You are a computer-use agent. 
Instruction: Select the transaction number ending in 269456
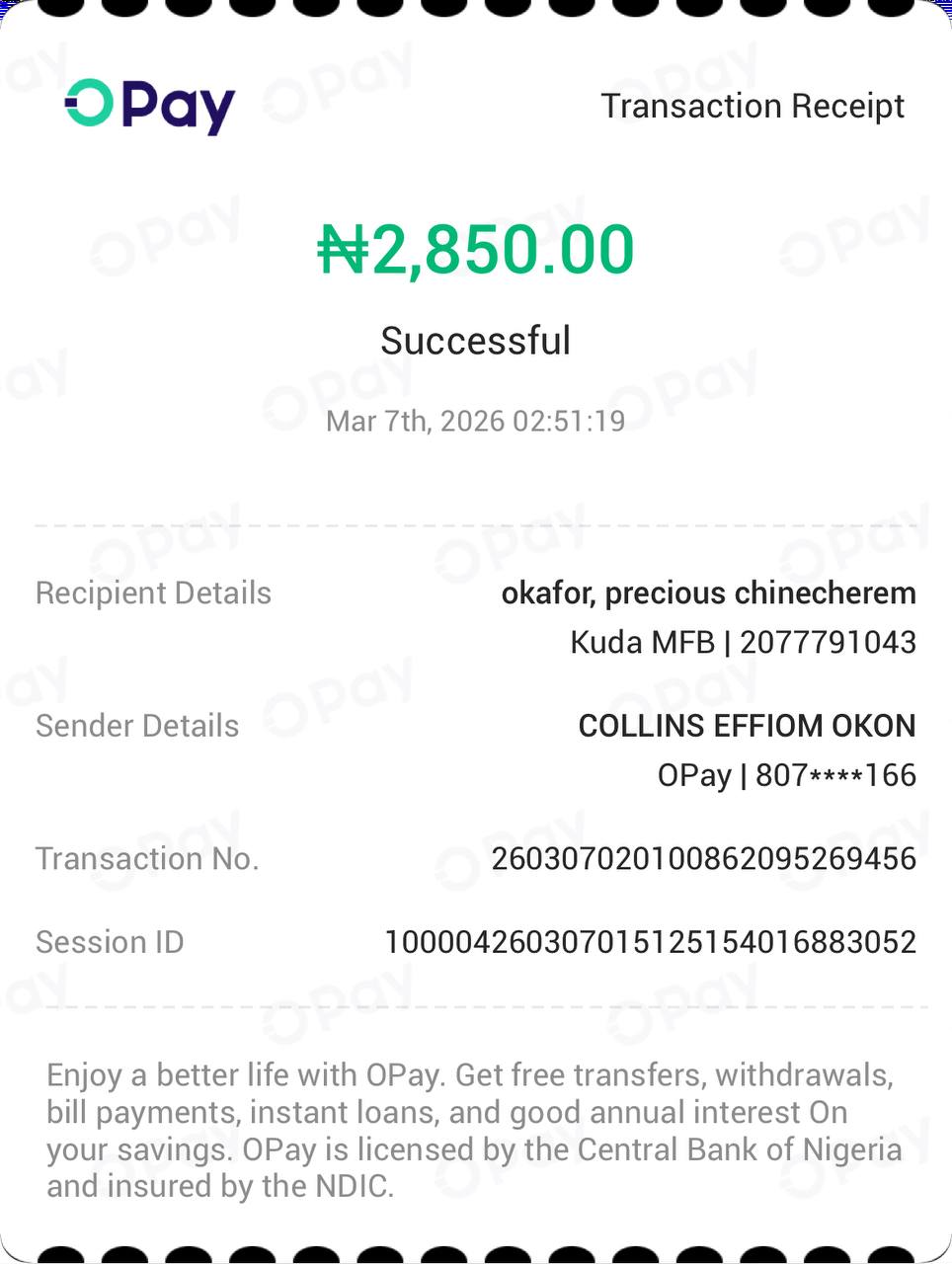pos(703,859)
